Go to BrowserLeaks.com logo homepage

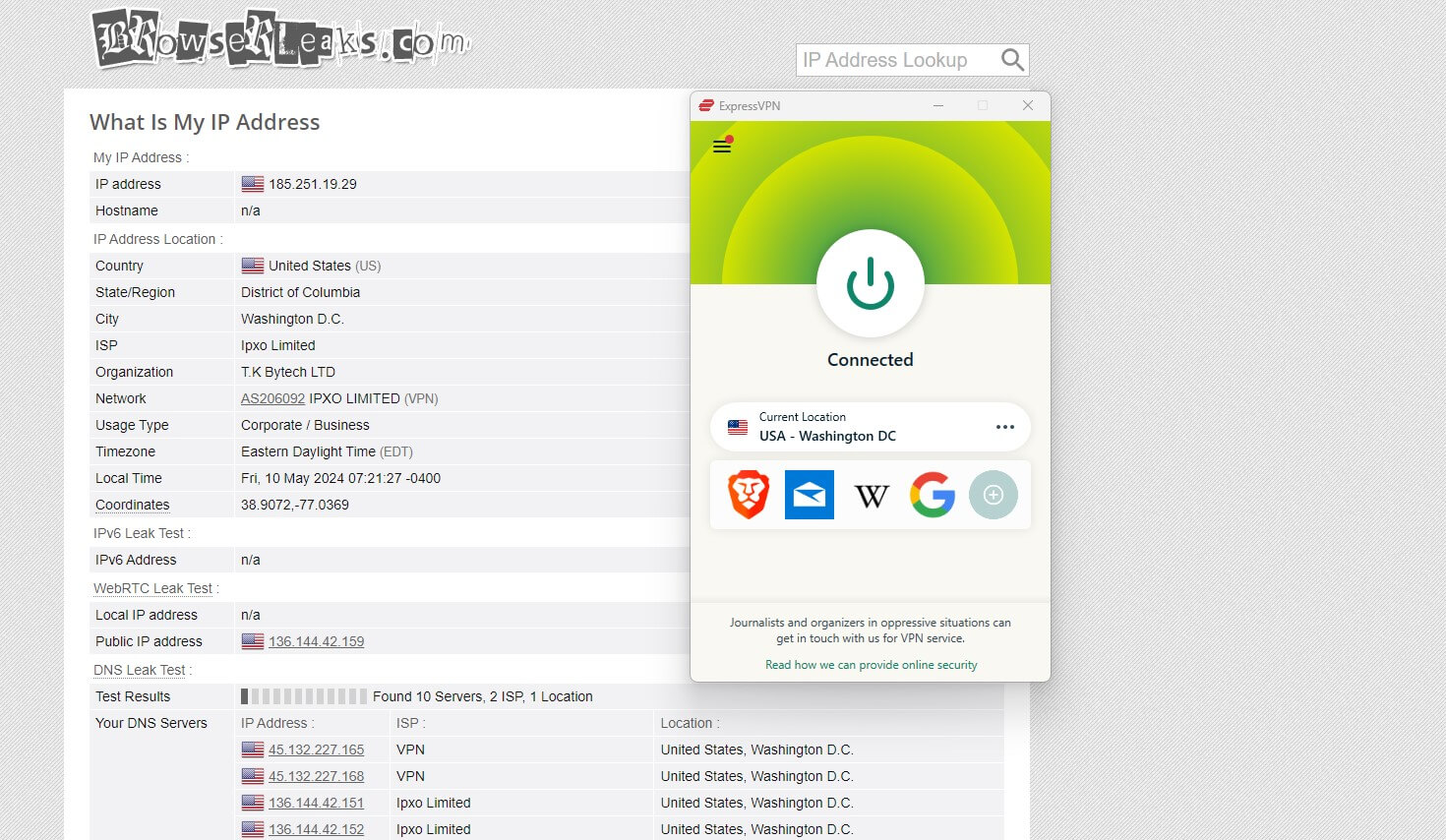coord(281,39)
